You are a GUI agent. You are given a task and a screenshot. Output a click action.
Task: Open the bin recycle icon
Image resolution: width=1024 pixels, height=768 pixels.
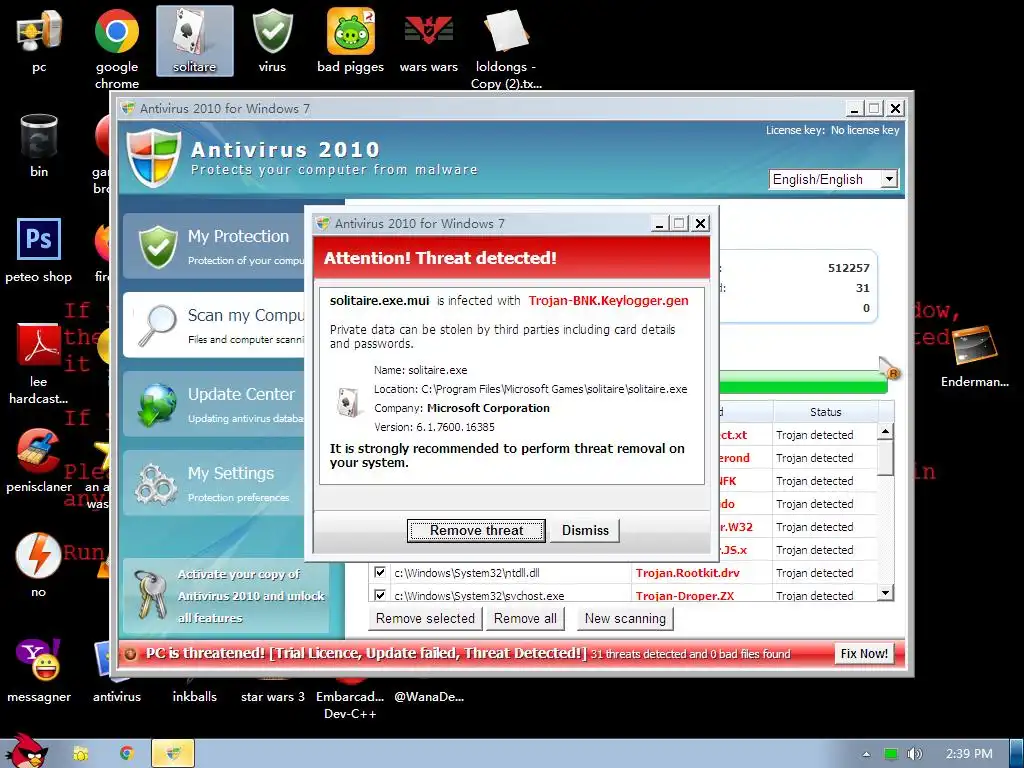(x=39, y=145)
